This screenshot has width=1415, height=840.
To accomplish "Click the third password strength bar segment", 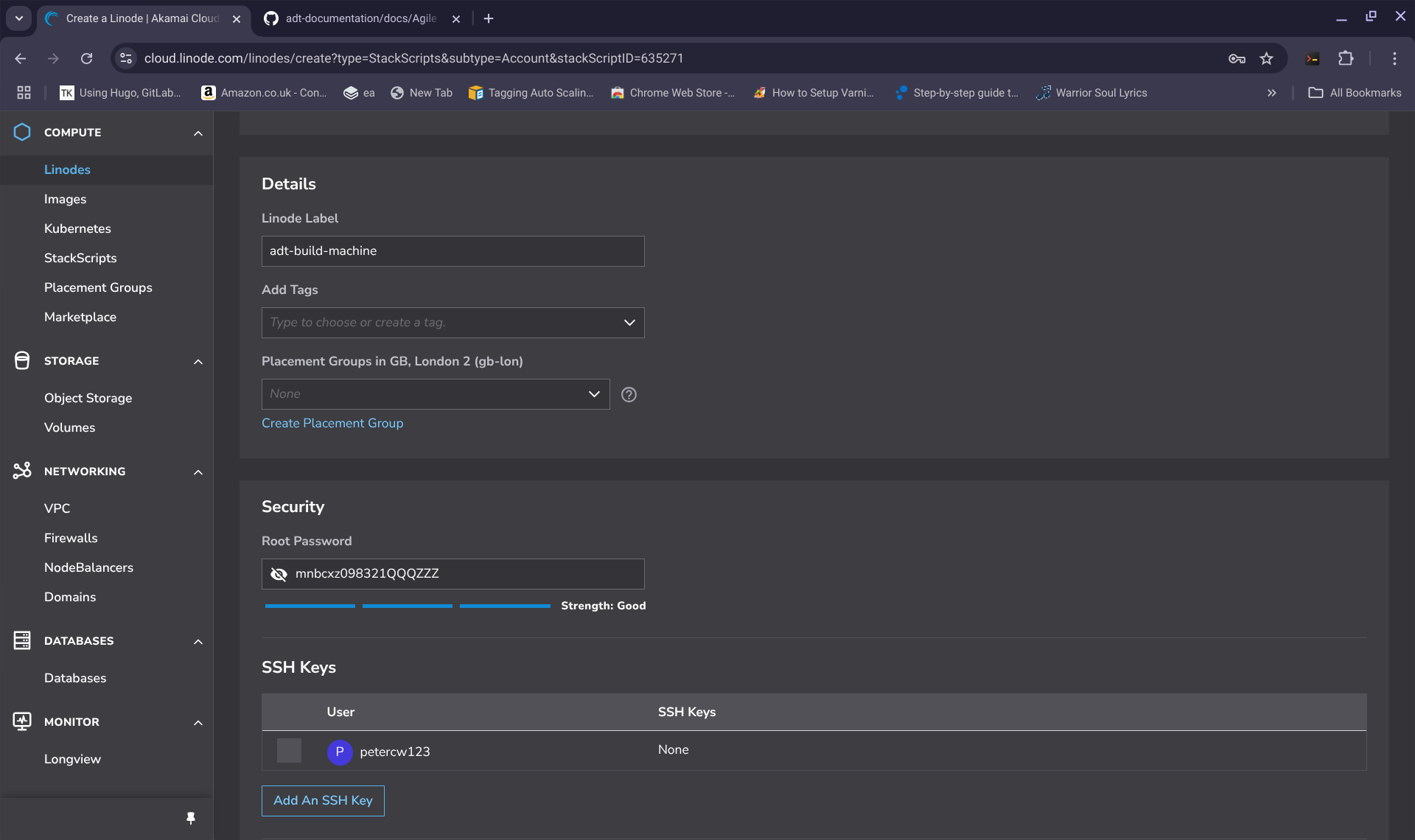I will [x=505, y=606].
